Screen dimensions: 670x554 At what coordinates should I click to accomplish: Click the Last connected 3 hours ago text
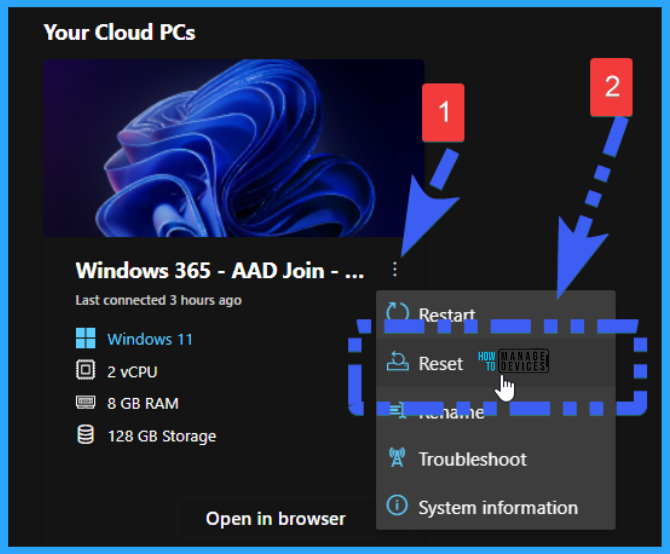pos(159,300)
